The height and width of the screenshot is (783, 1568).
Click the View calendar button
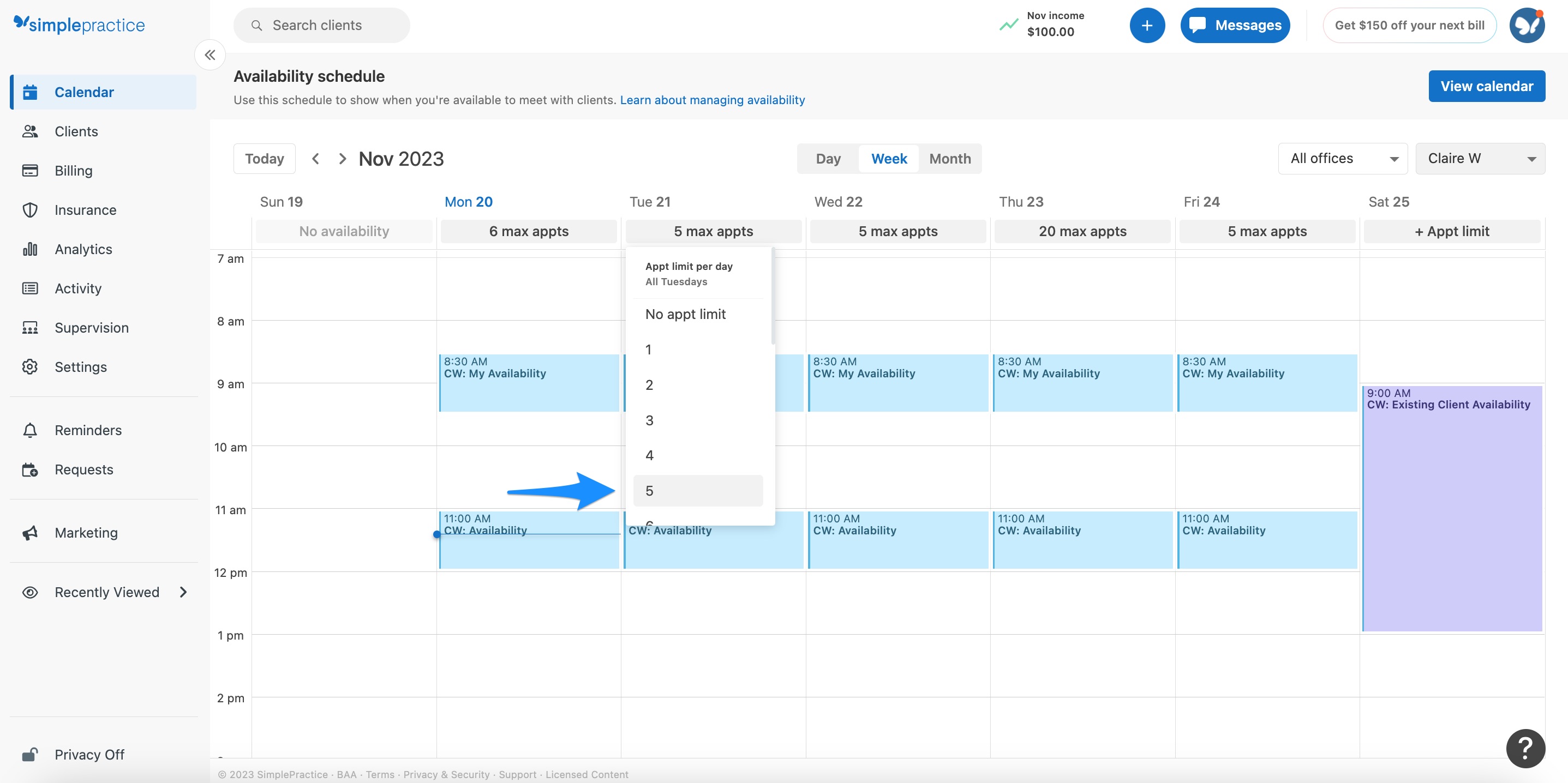1486,86
